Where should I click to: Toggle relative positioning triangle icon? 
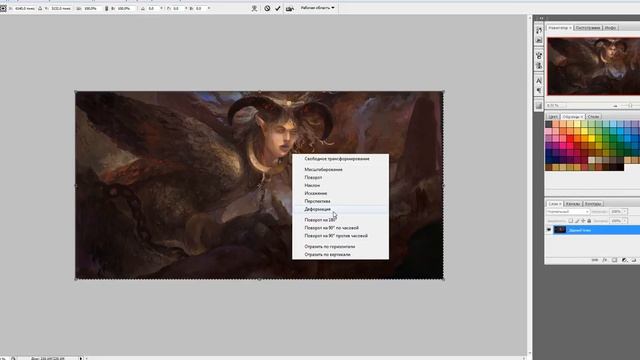click(40, 8)
